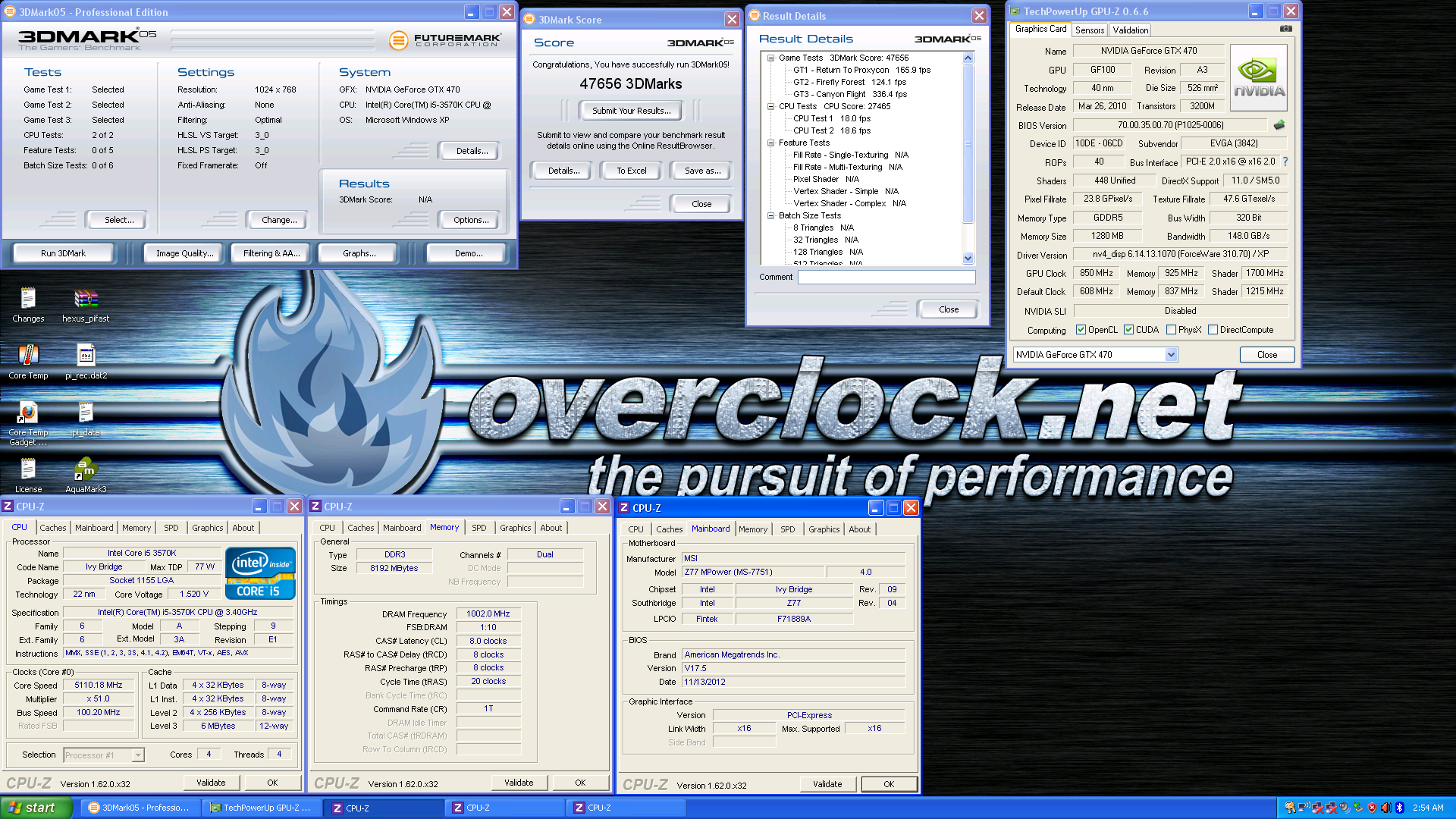Click Filtering & AA button
Screen dimensions: 1456x819
[271, 253]
